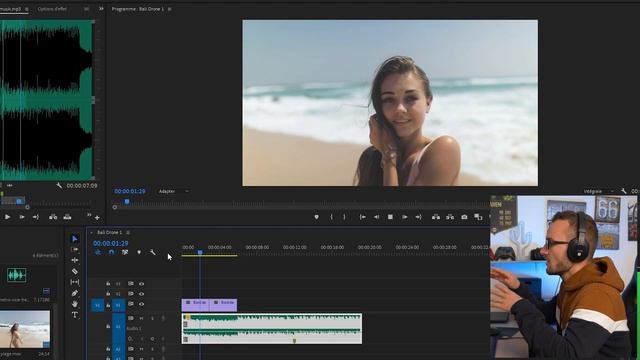Select the Type tool
Screen dimensions: 640x360
pyautogui.click(x=75, y=315)
